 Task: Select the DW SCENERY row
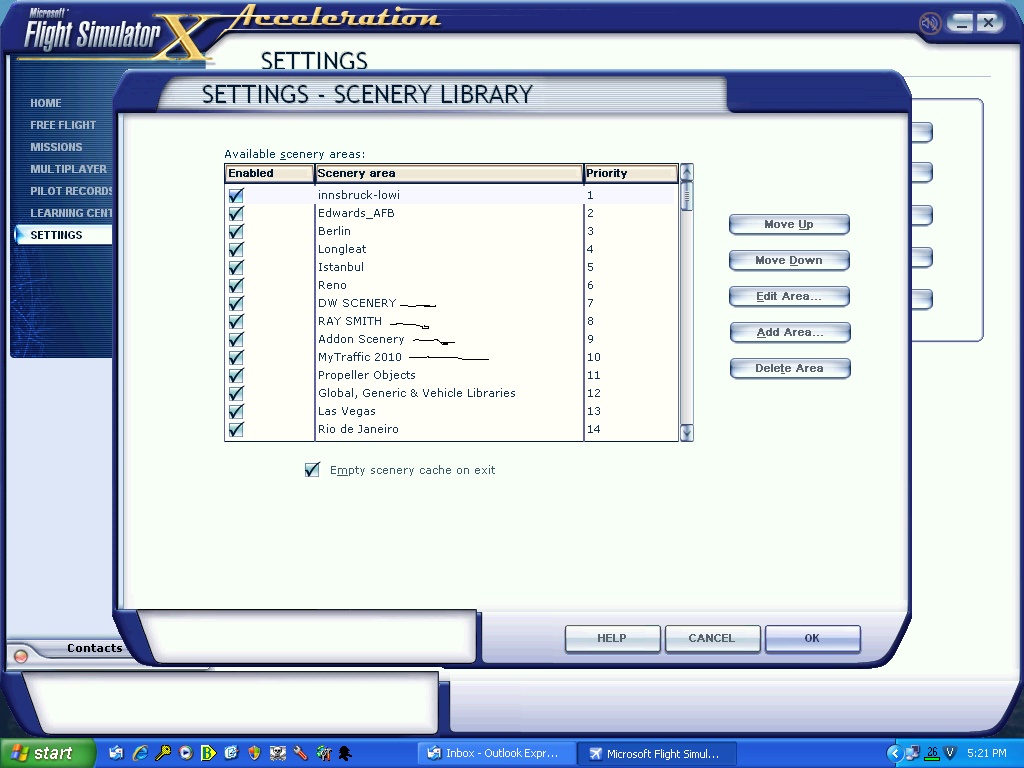(451, 303)
